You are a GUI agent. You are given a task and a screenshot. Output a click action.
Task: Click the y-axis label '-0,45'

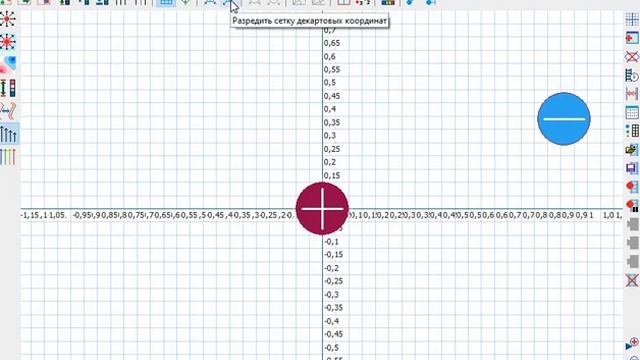point(333,334)
